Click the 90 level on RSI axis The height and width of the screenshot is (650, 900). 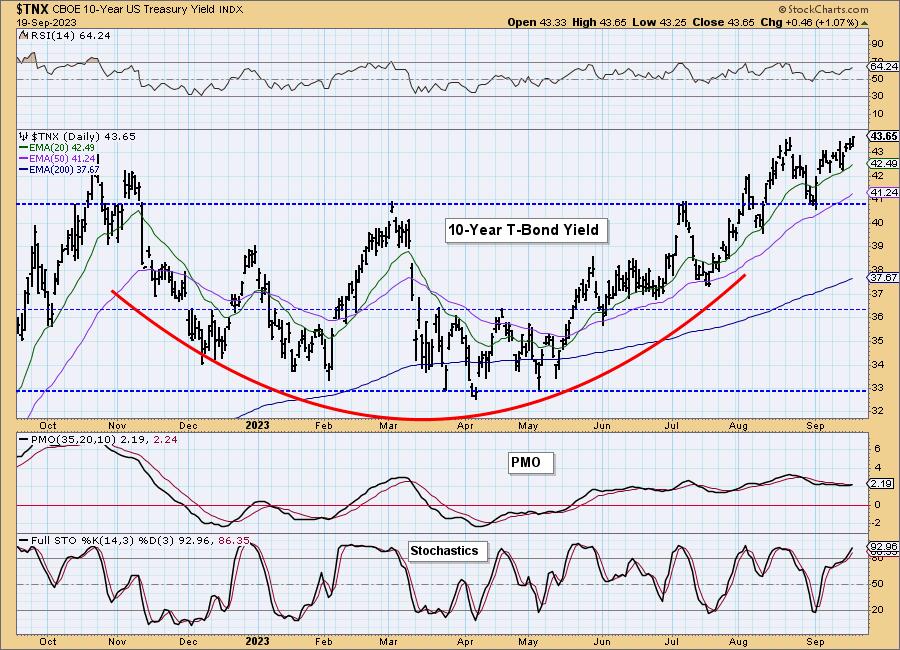(x=878, y=44)
